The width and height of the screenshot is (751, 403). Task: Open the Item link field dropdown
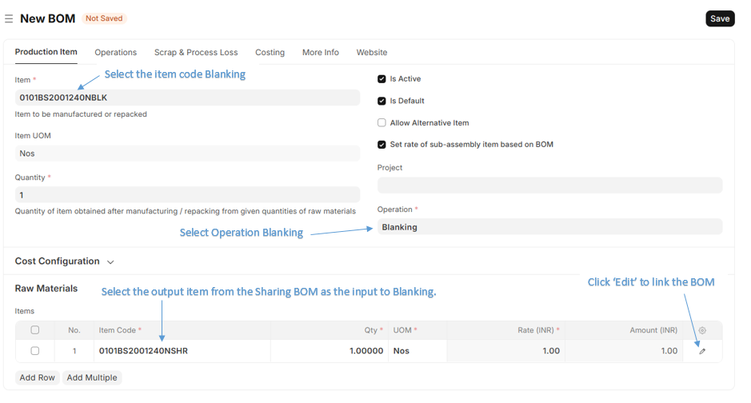187,98
